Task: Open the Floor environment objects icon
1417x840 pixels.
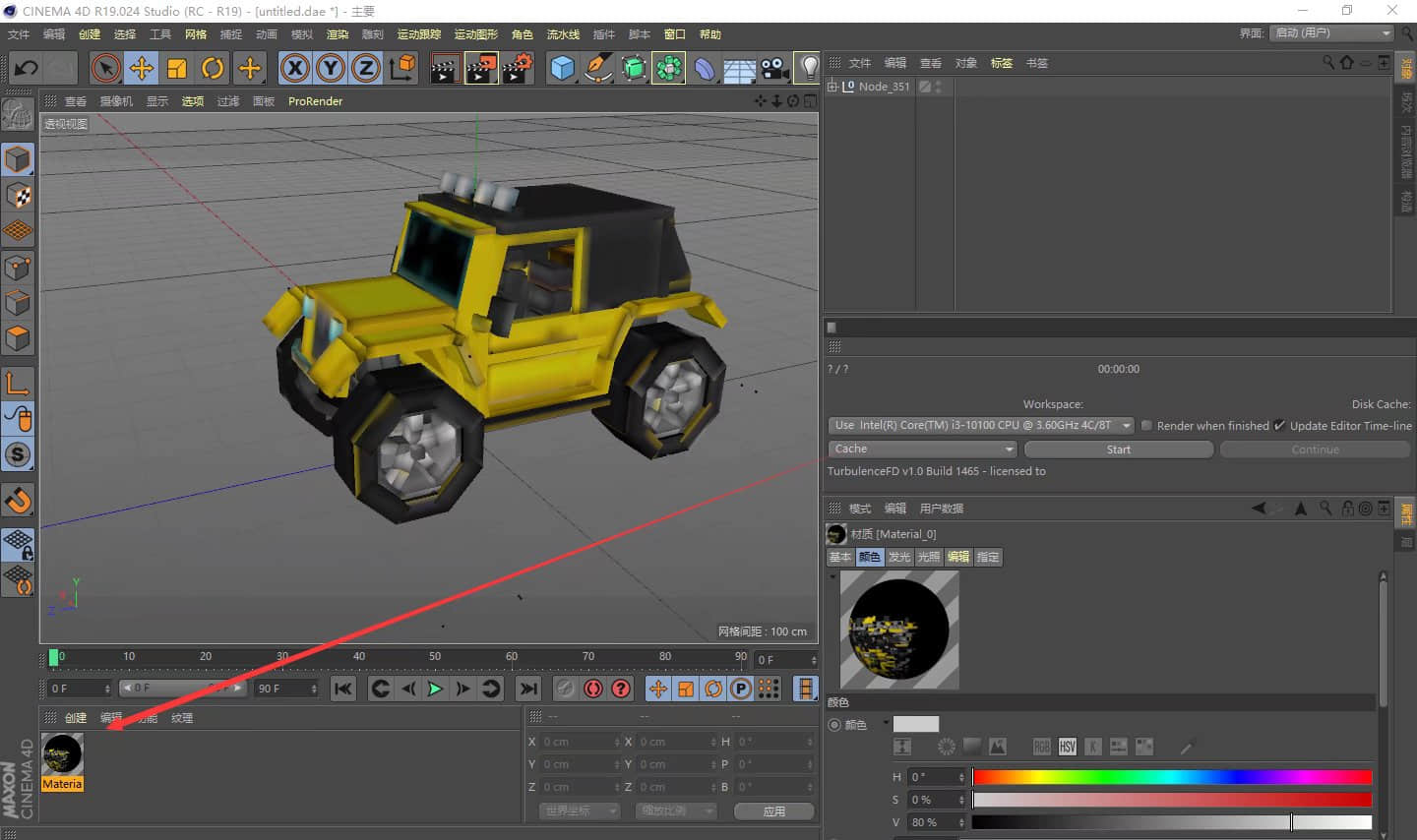Action: tap(740, 70)
